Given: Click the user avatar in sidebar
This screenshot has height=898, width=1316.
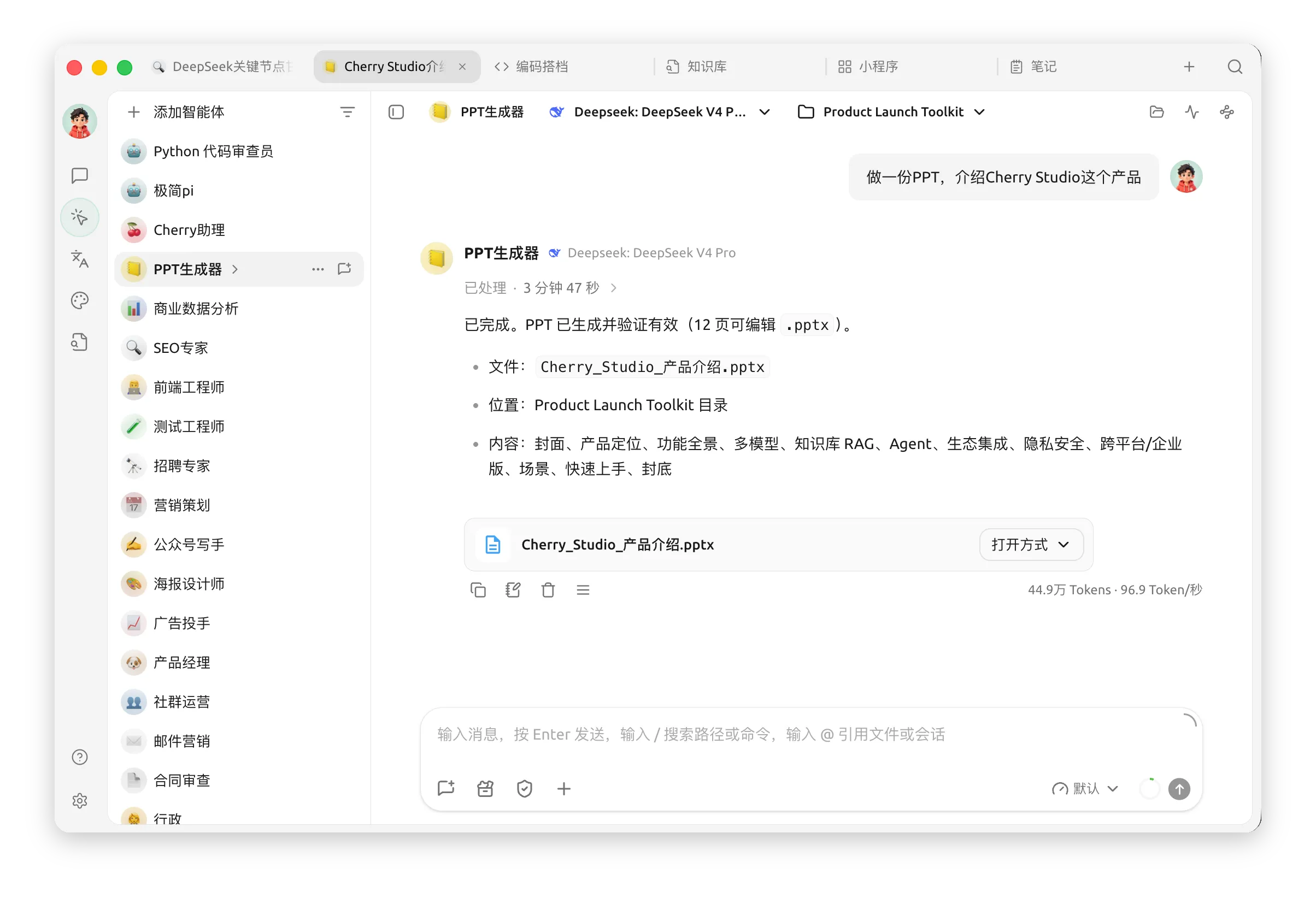Looking at the screenshot, I should [x=80, y=121].
